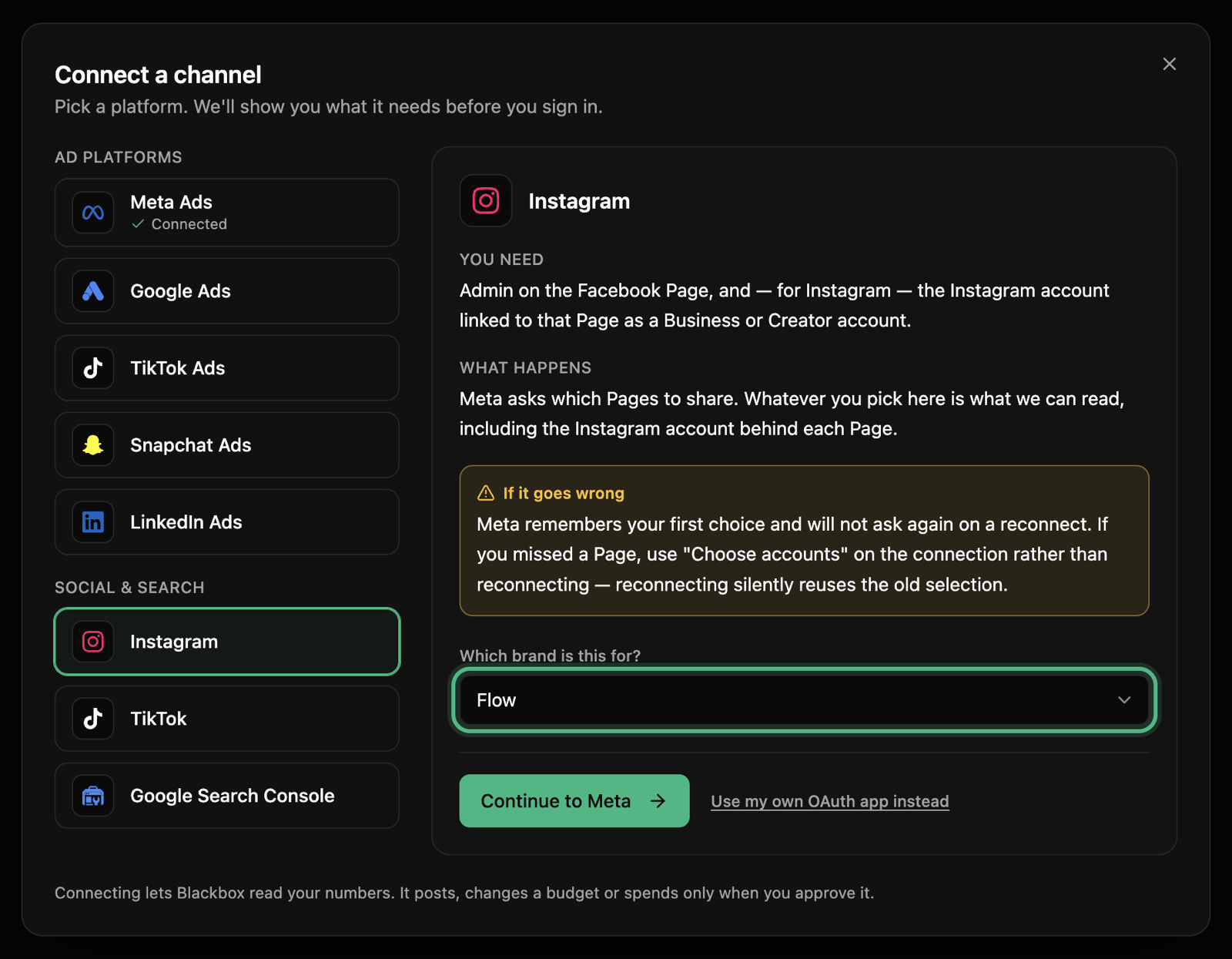Click the Instagram camera icon in the sidebar
This screenshot has width=1232, height=959.
tap(93, 642)
